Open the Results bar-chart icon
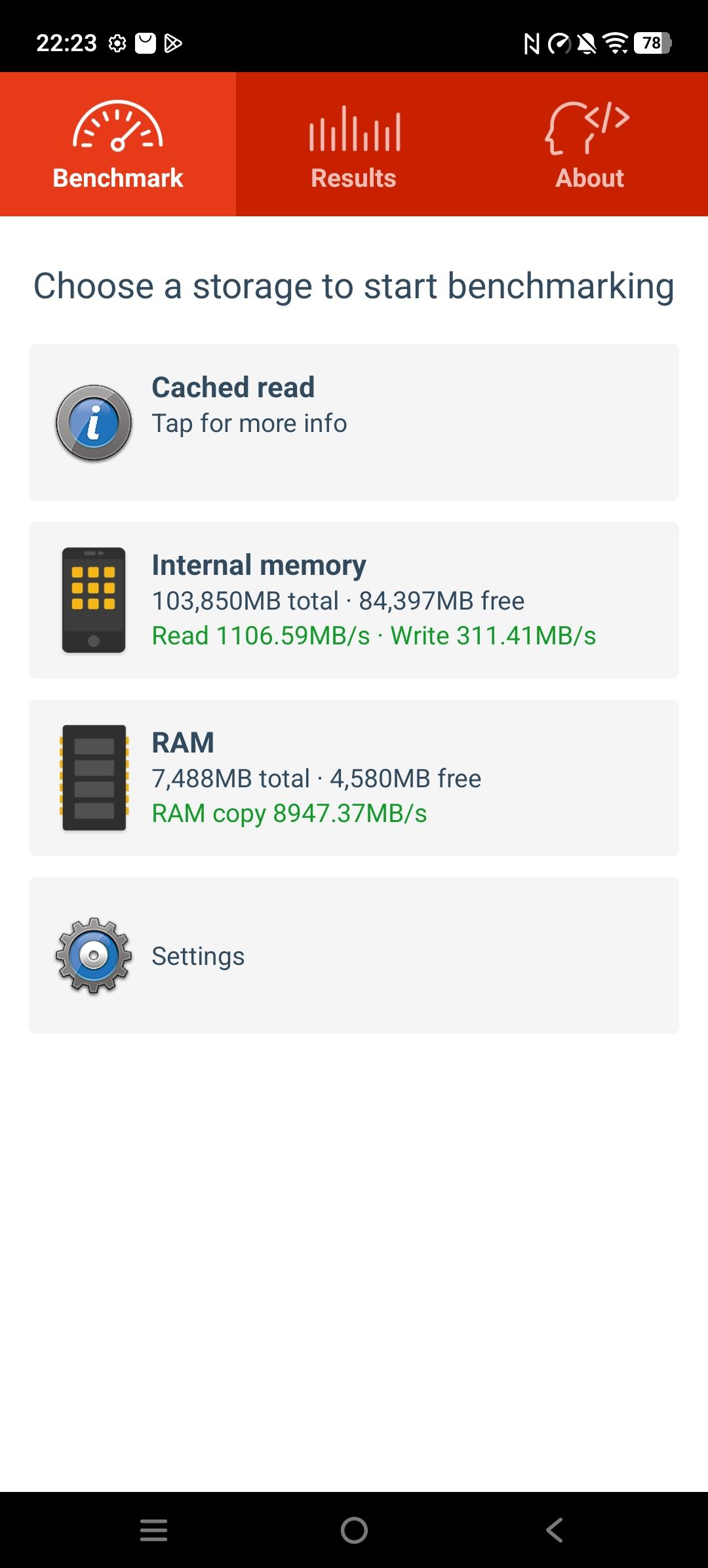708x1568 pixels. tap(355, 128)
